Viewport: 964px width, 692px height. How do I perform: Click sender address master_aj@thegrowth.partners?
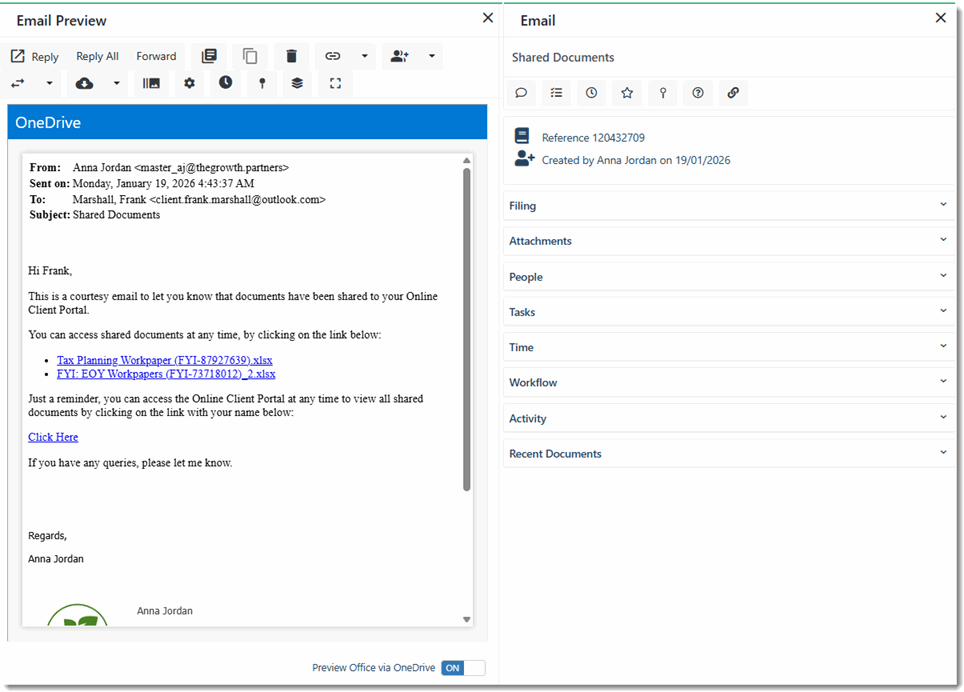coord(211,167)
